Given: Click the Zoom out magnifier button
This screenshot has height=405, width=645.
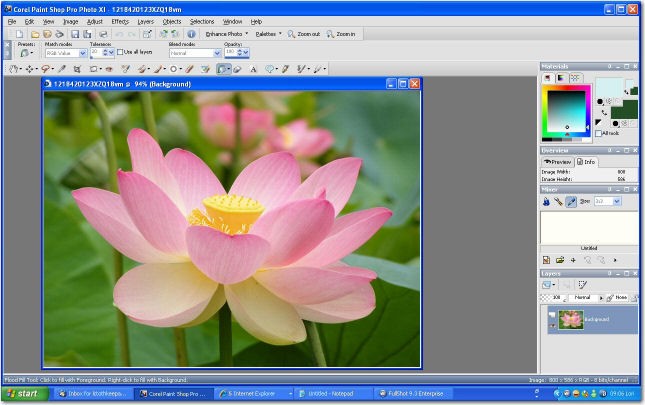Looking at the screenshot, I should (x=304, y=34).
